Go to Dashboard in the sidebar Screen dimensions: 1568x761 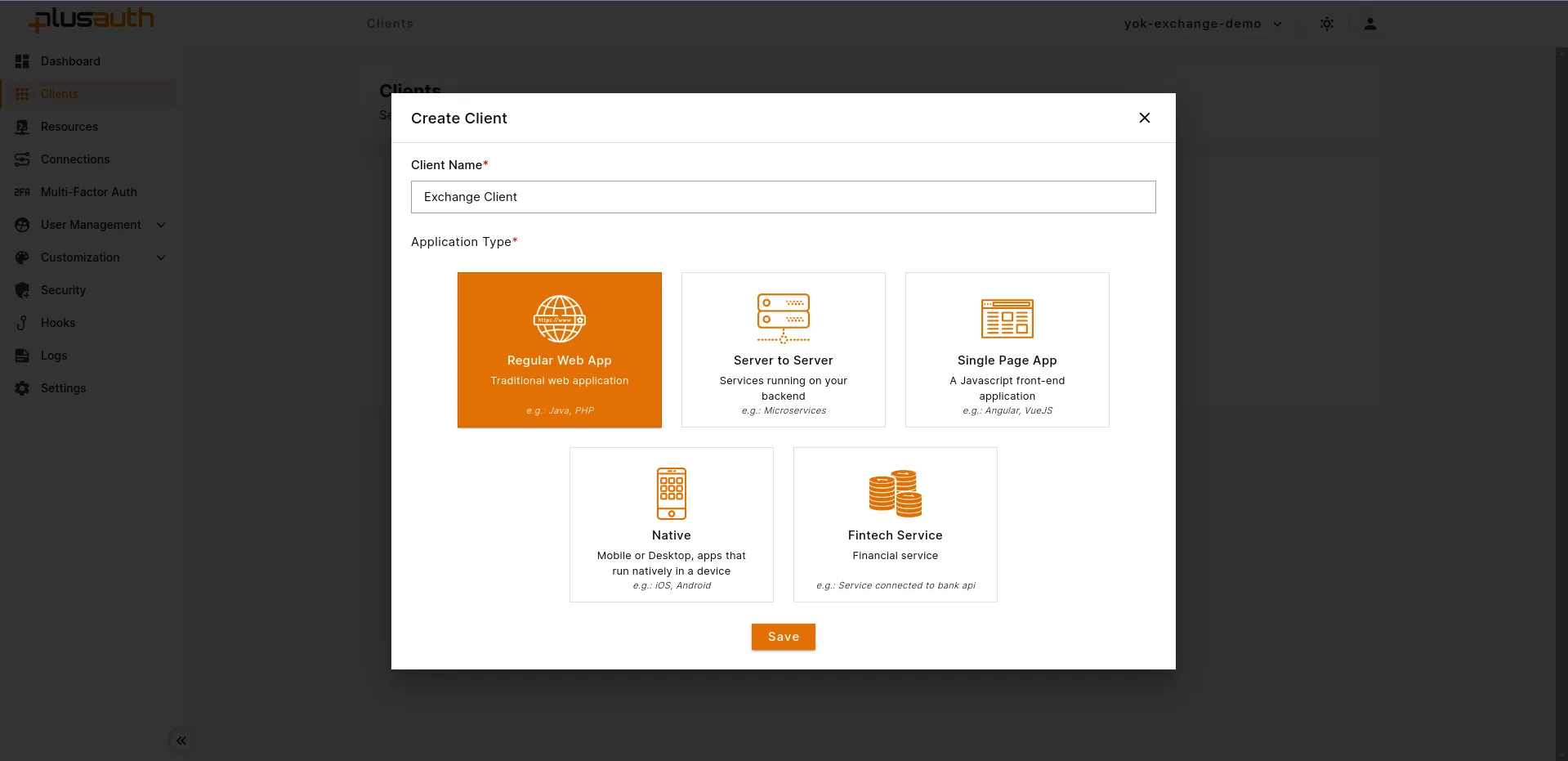point(70,61)
